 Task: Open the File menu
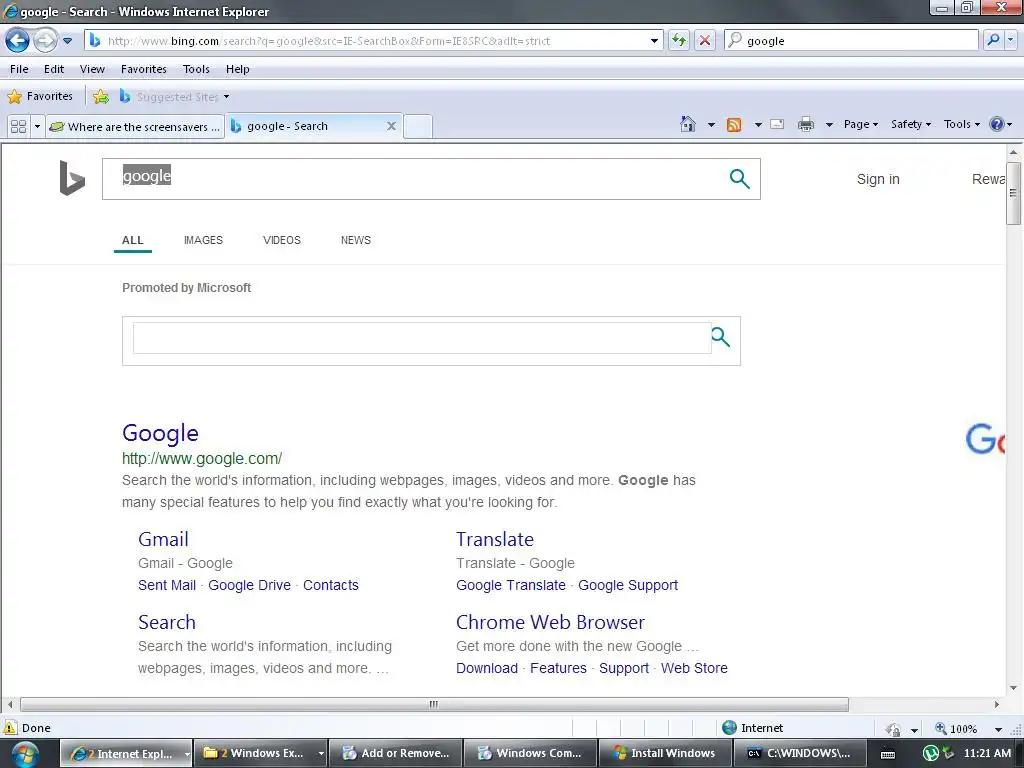pos(19,69)
